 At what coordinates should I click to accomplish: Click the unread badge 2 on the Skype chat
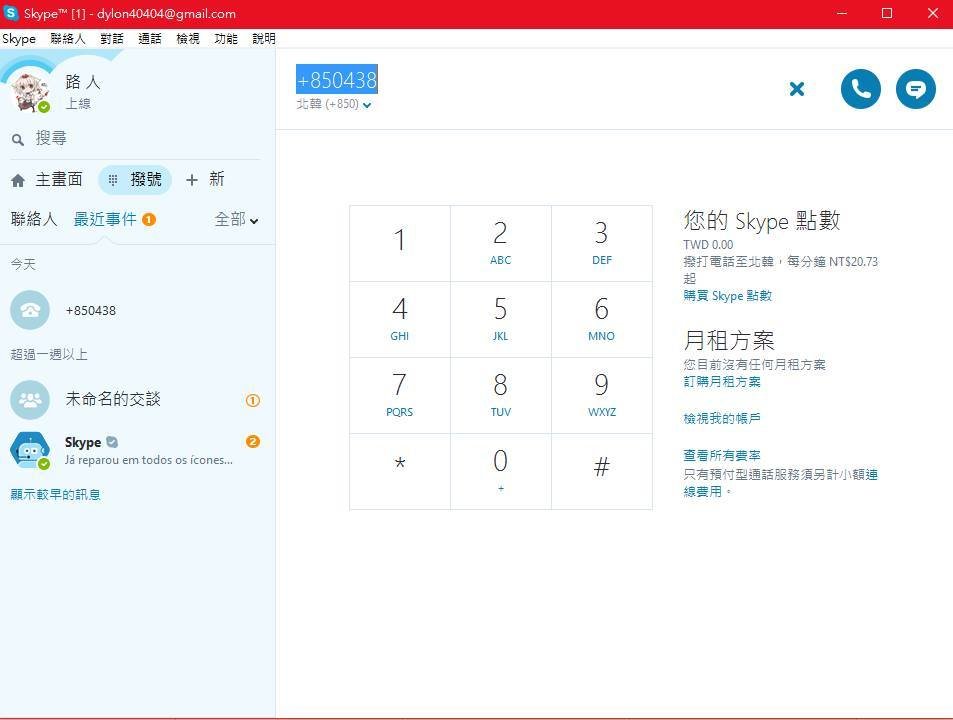[253, 441]
